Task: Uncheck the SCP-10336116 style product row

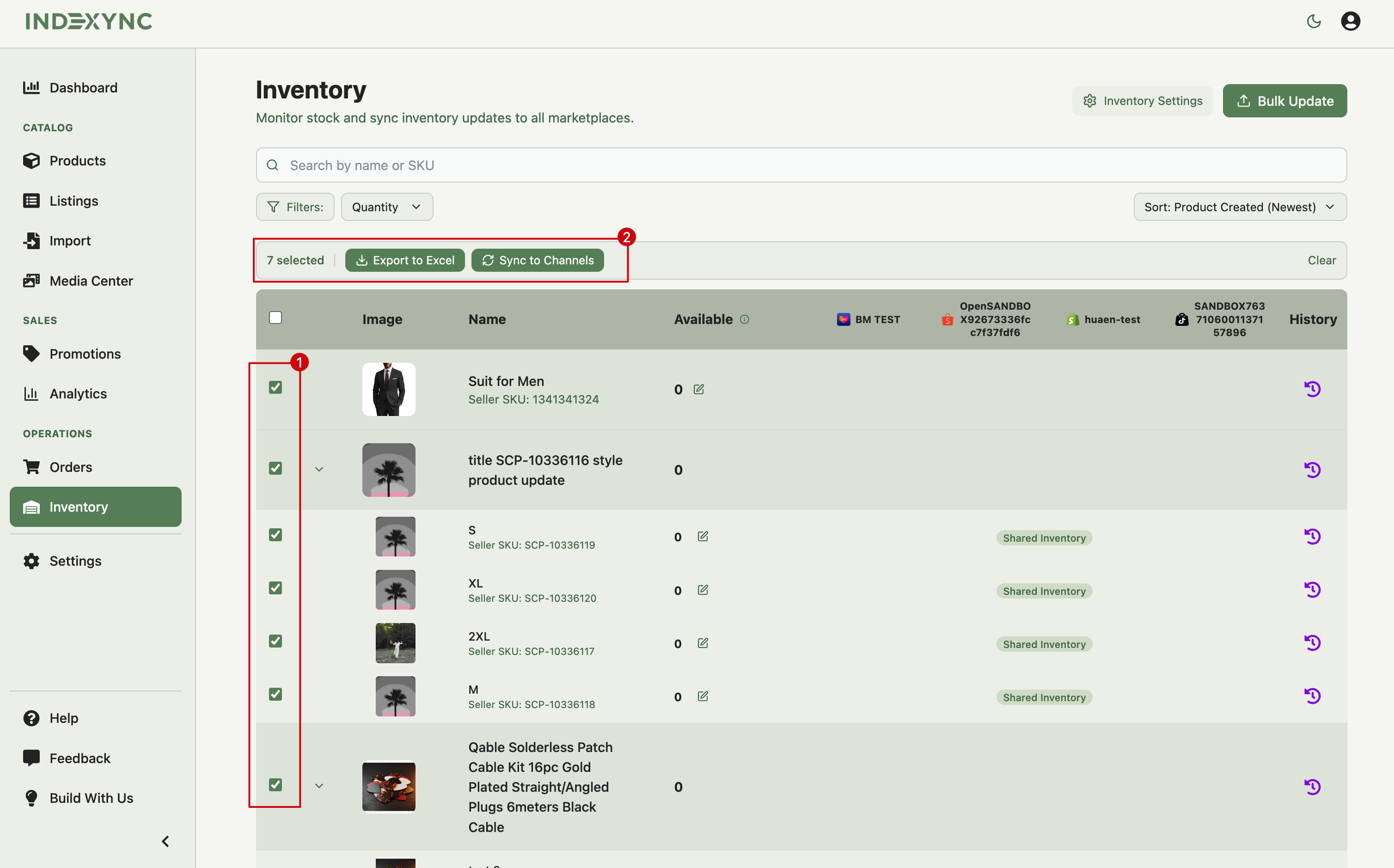Action: pyautogui.click(x=275, y=468)
